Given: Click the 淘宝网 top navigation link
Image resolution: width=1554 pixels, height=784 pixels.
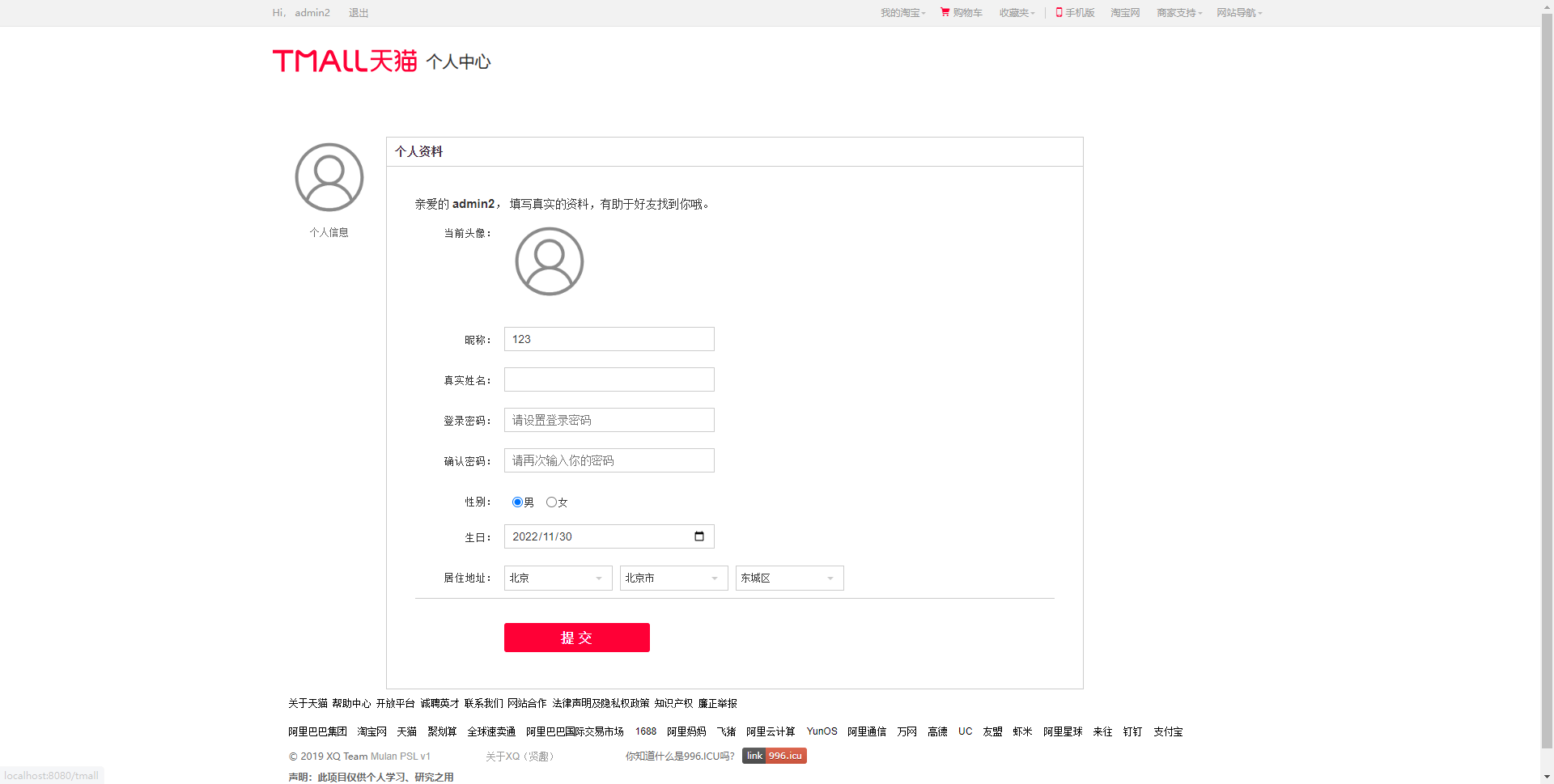Looking at the screenshot, I should (x=1125, y=13).
